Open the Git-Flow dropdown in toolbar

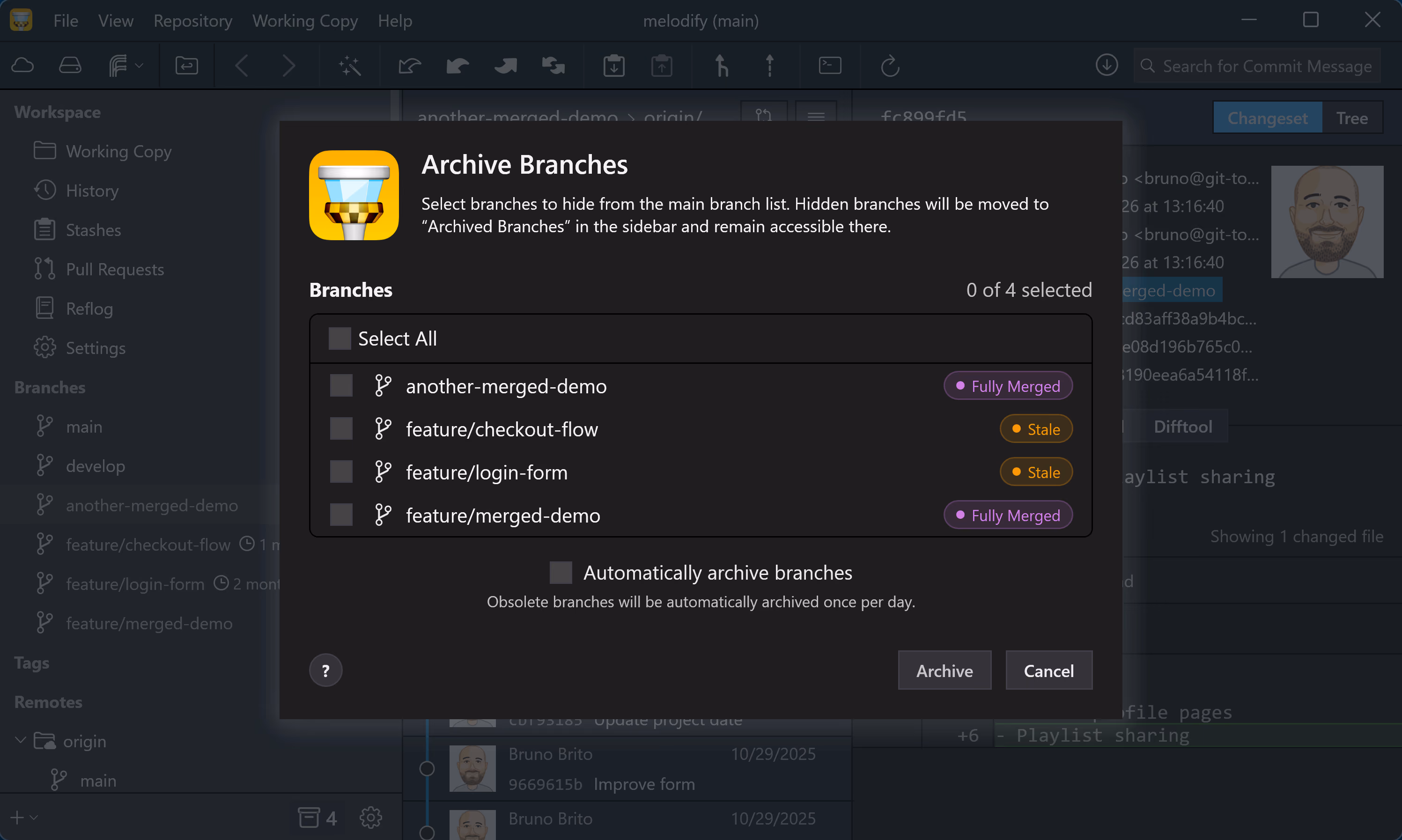tap(125, 66)
